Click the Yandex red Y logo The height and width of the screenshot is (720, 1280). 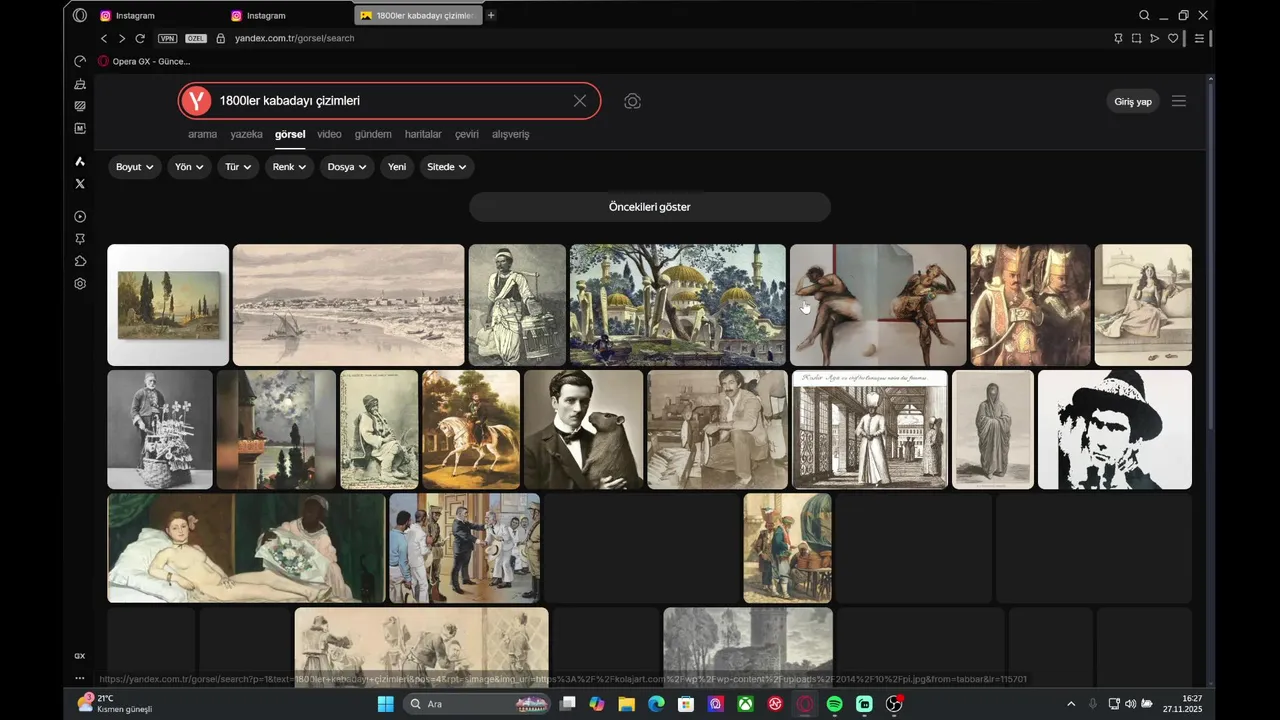(197, 101)
